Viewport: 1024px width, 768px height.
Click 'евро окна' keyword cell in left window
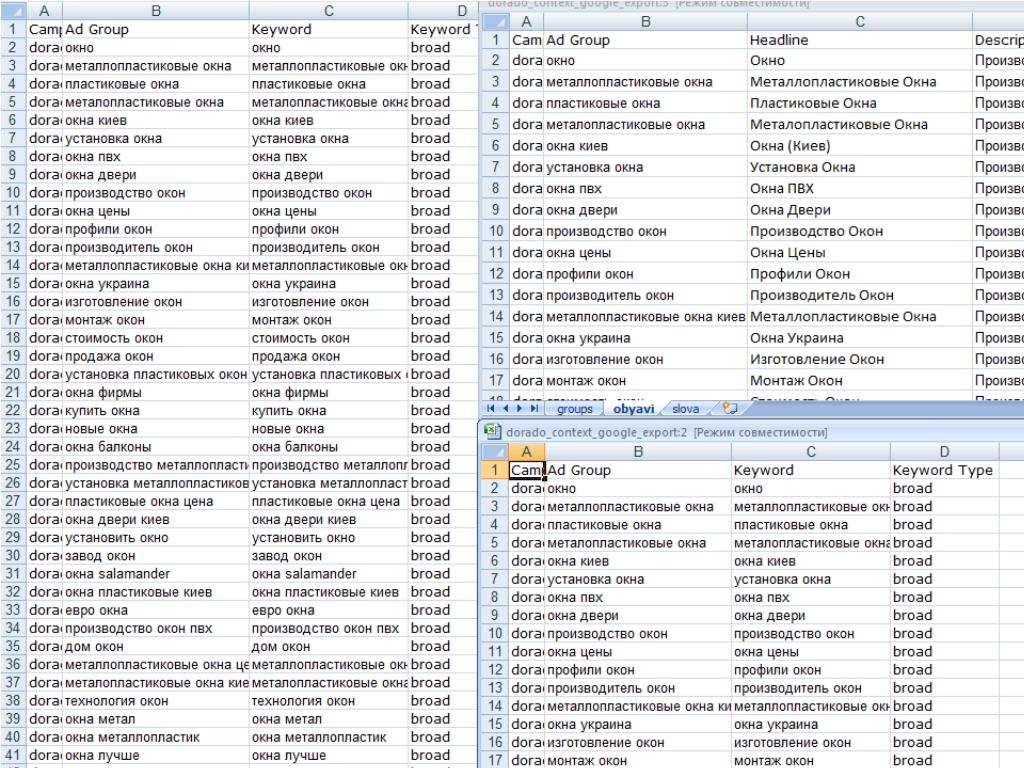pyautogui.click(x=328, y=610)
